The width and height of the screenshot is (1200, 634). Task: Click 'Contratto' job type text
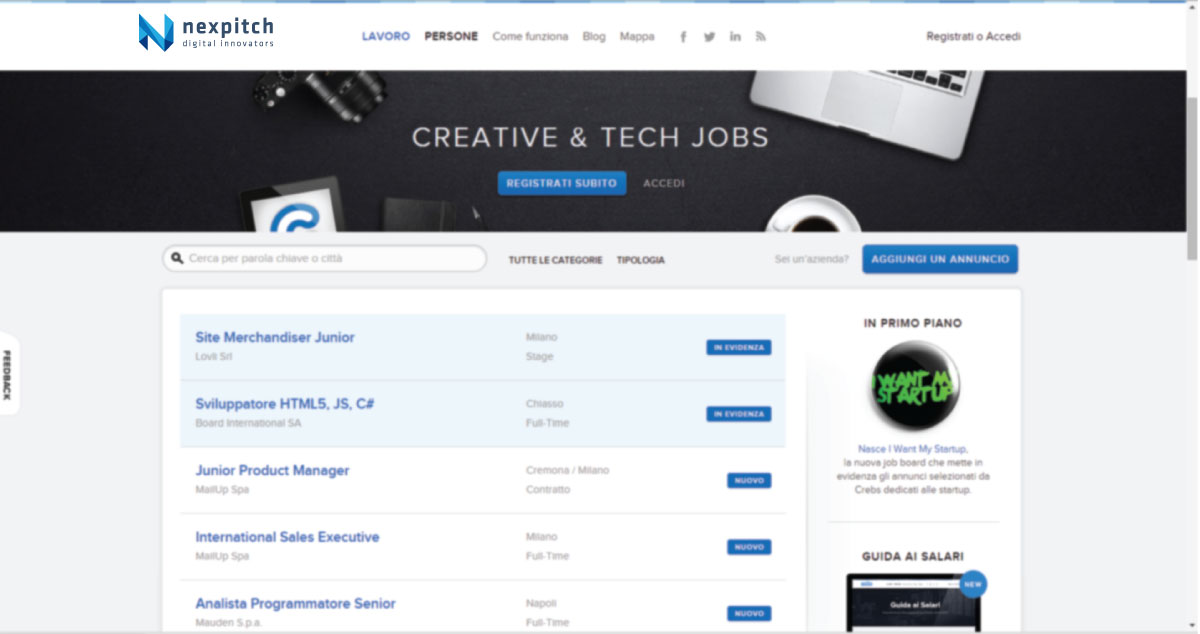pos(548,490)
